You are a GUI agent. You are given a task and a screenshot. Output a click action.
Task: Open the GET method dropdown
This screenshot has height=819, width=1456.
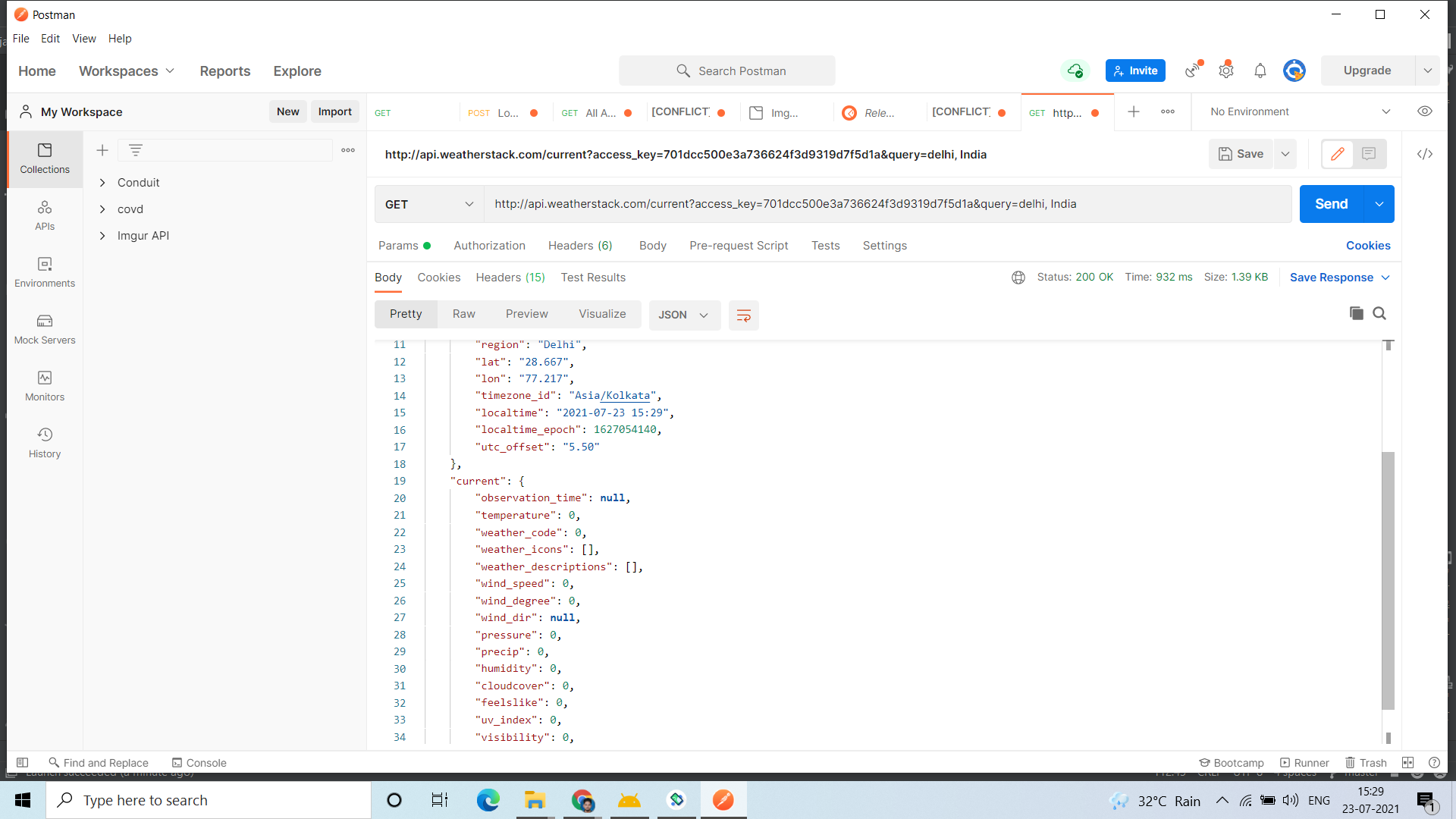click(x=429, y=204)
